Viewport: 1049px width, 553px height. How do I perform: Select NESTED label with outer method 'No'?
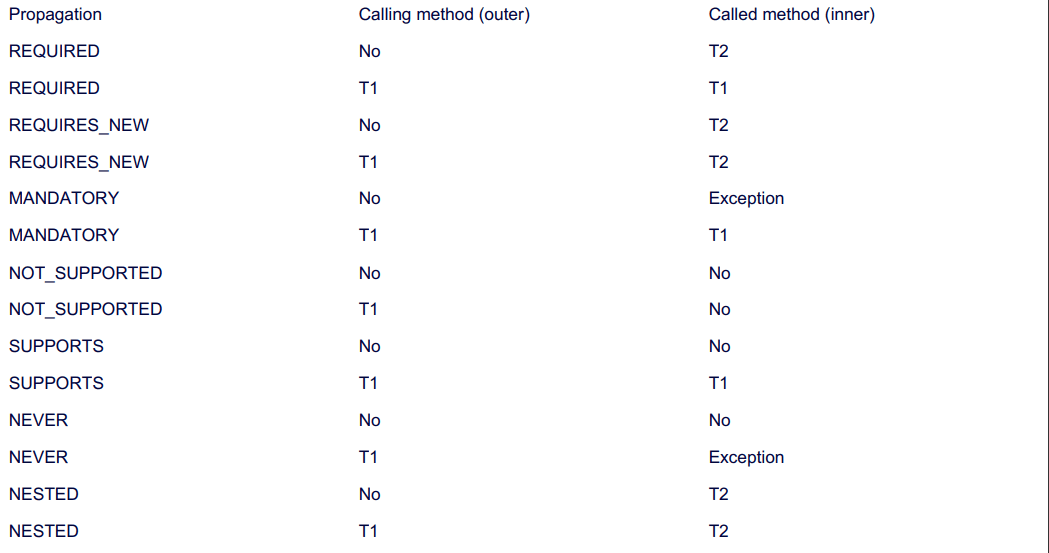click(44, 494)
